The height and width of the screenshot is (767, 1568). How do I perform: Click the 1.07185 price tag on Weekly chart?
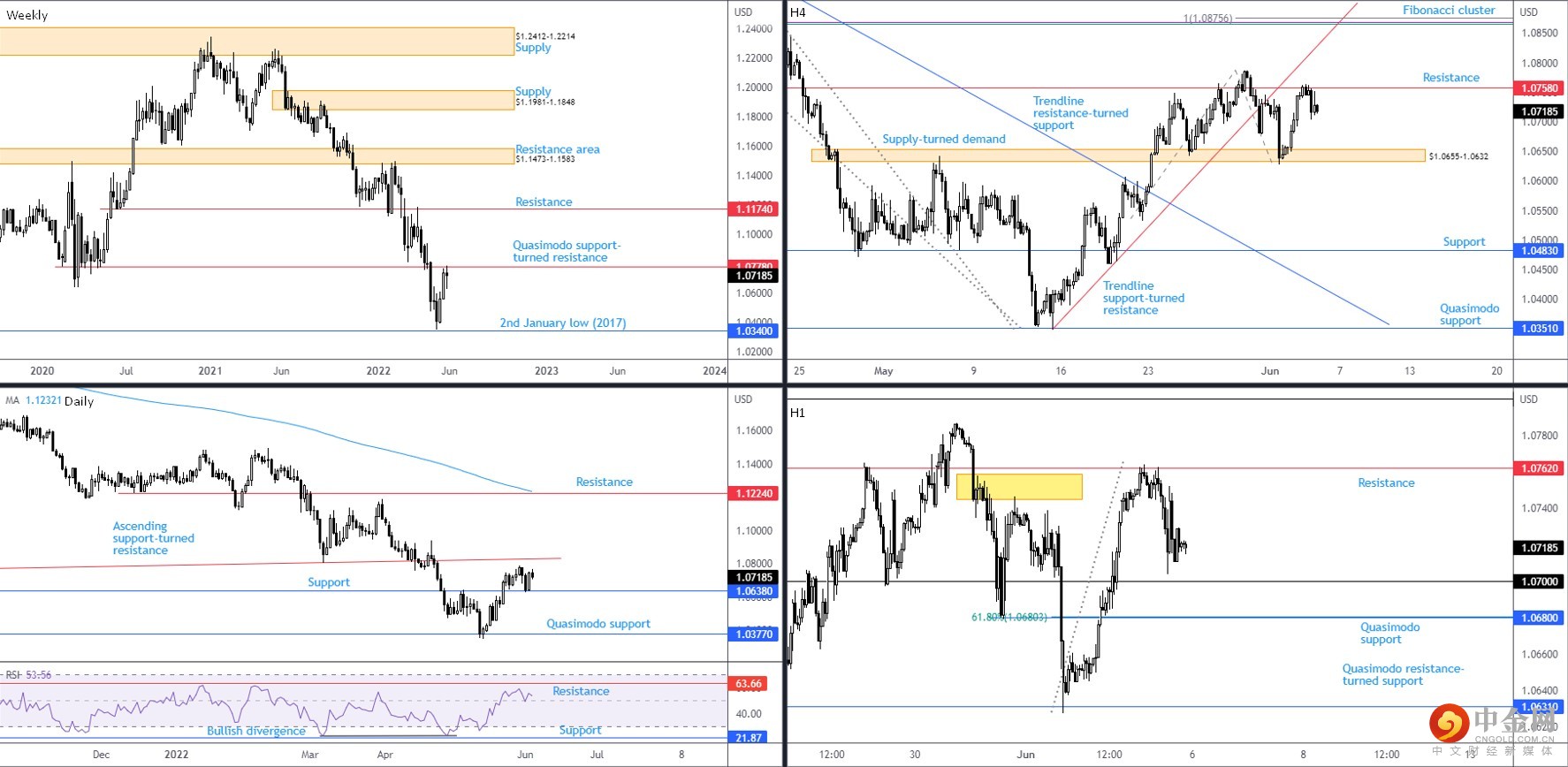point(754,276)
